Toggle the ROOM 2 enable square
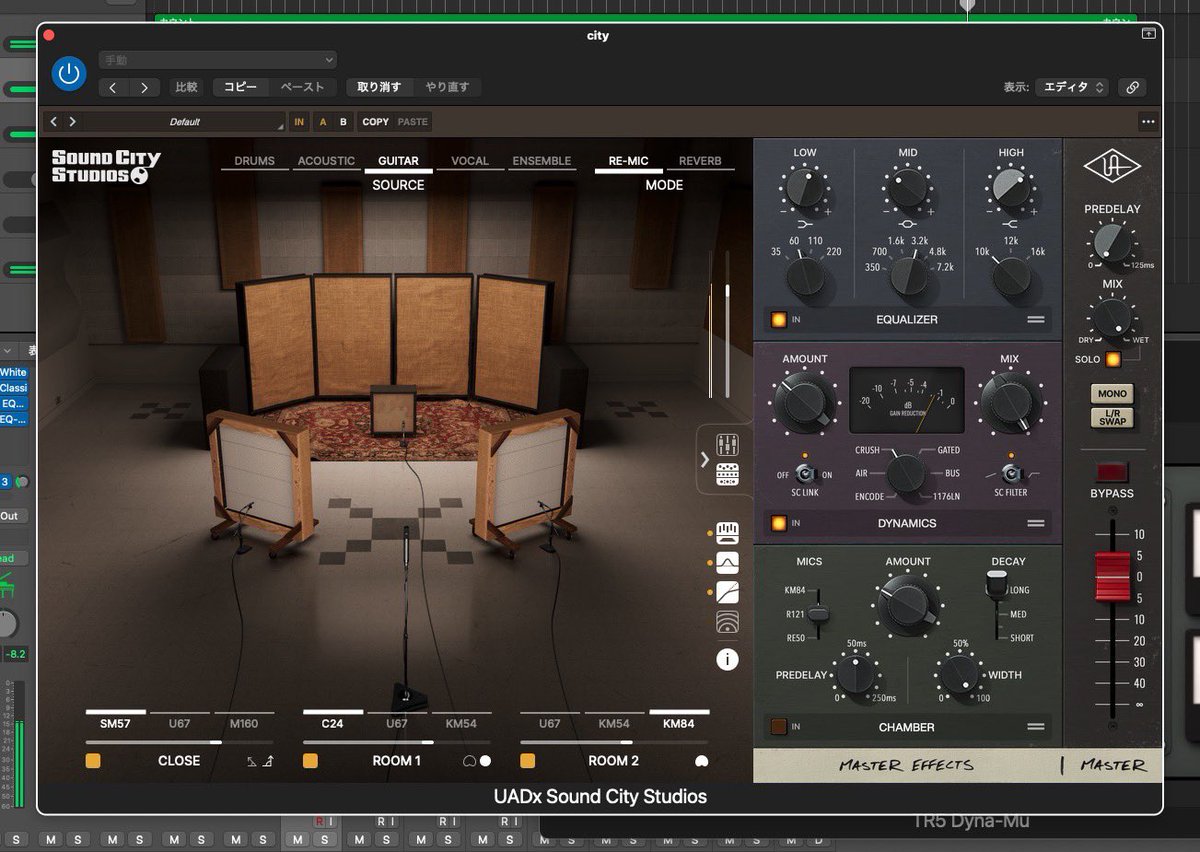The image size is (1200, 852). tap(528, 761)
